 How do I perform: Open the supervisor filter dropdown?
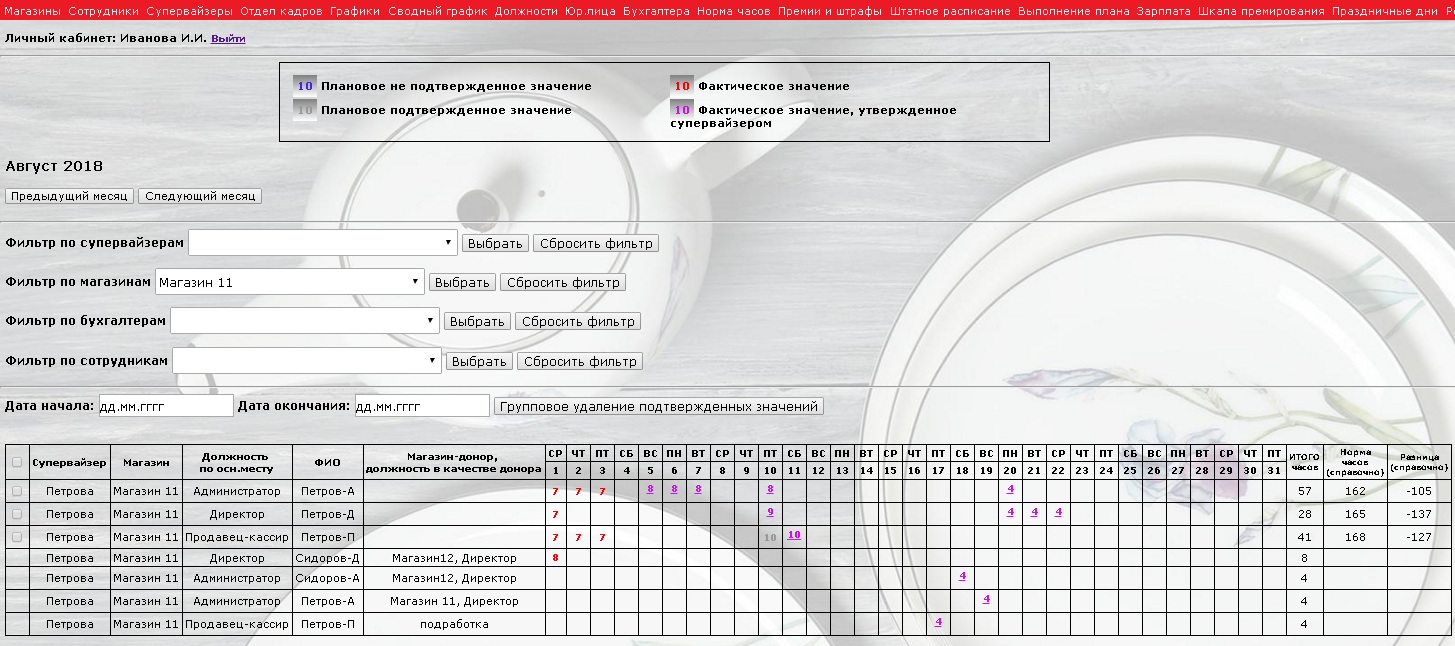coord(323,243)
